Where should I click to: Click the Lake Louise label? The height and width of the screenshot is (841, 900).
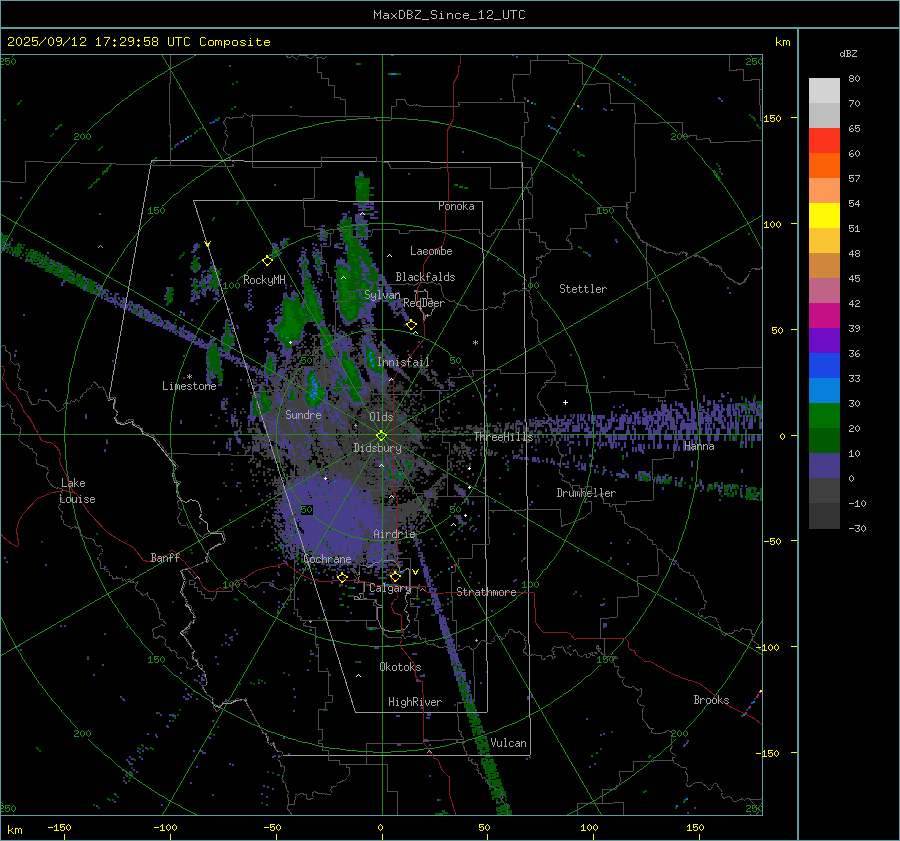pyautogui.click(x=78, y=491)
